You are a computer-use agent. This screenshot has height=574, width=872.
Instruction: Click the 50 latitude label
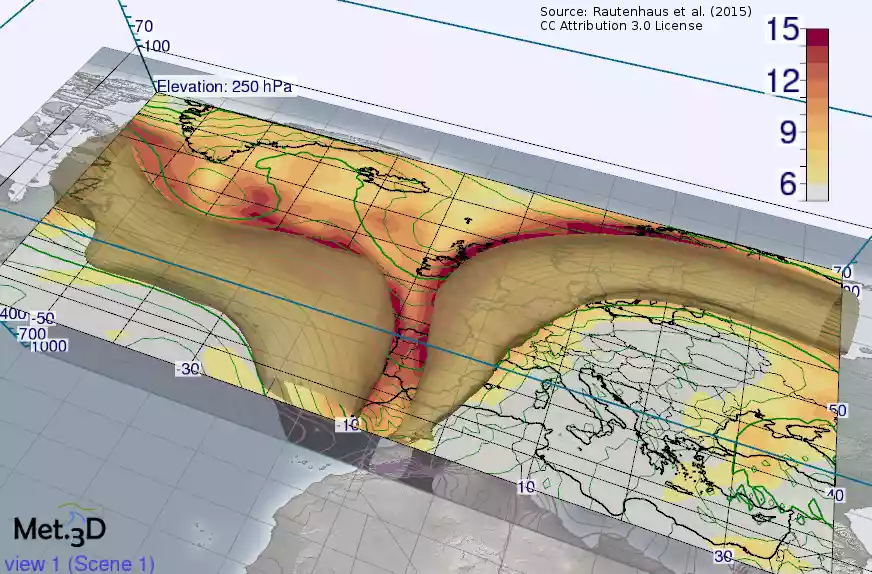(x=838, y=410)
